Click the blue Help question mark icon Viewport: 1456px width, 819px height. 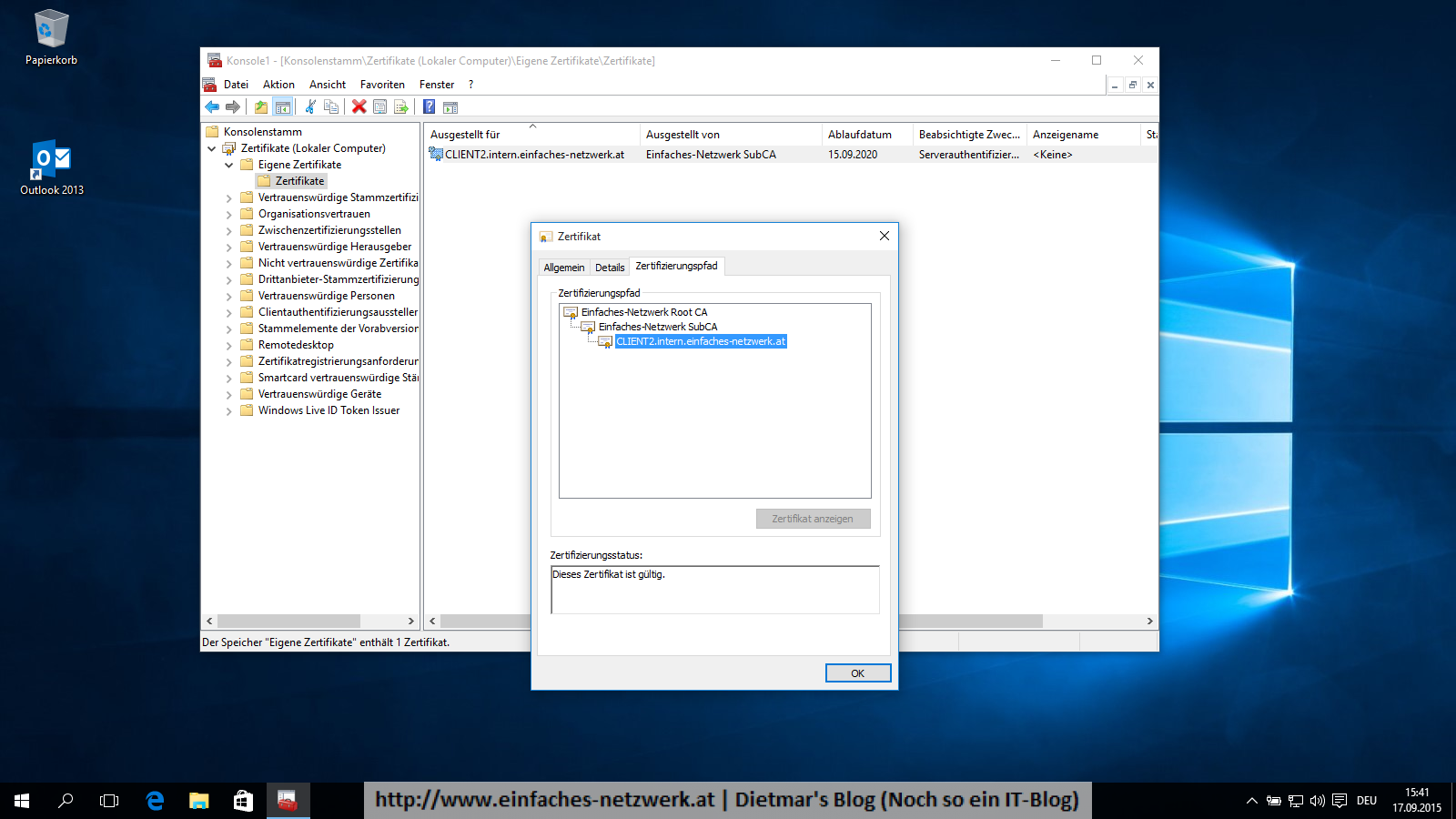(430, 107)
